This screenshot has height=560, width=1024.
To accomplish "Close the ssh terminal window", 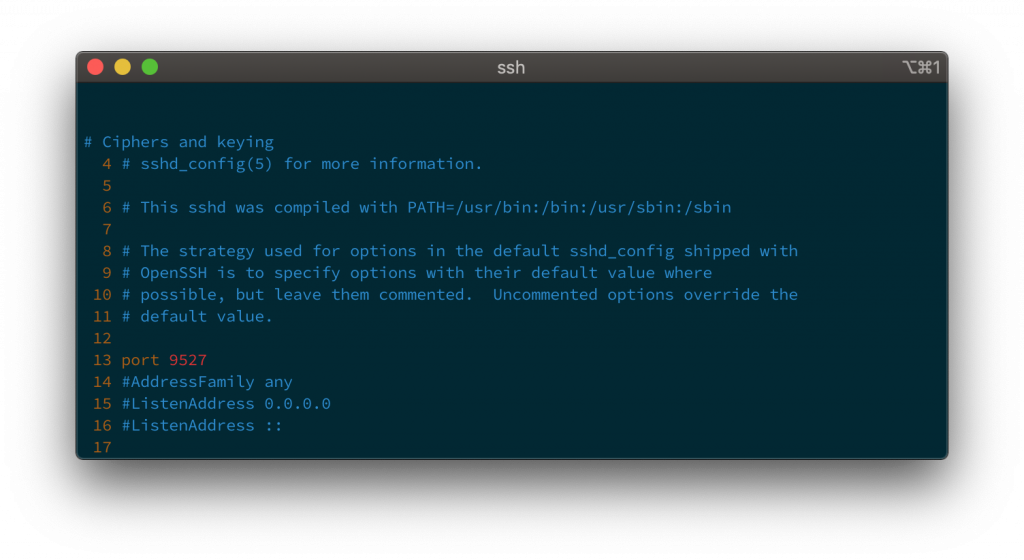I will 95,67.
